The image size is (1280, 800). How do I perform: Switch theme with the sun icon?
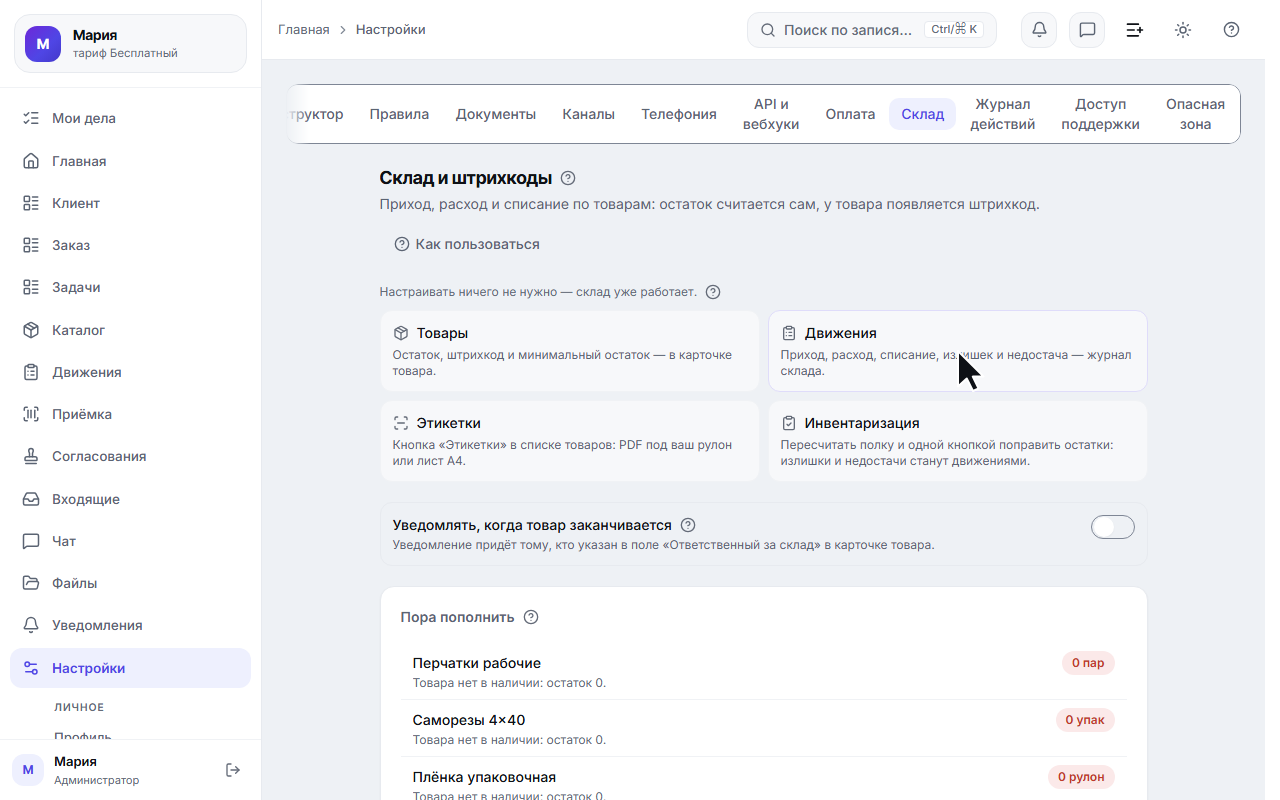click(1183, 30)
